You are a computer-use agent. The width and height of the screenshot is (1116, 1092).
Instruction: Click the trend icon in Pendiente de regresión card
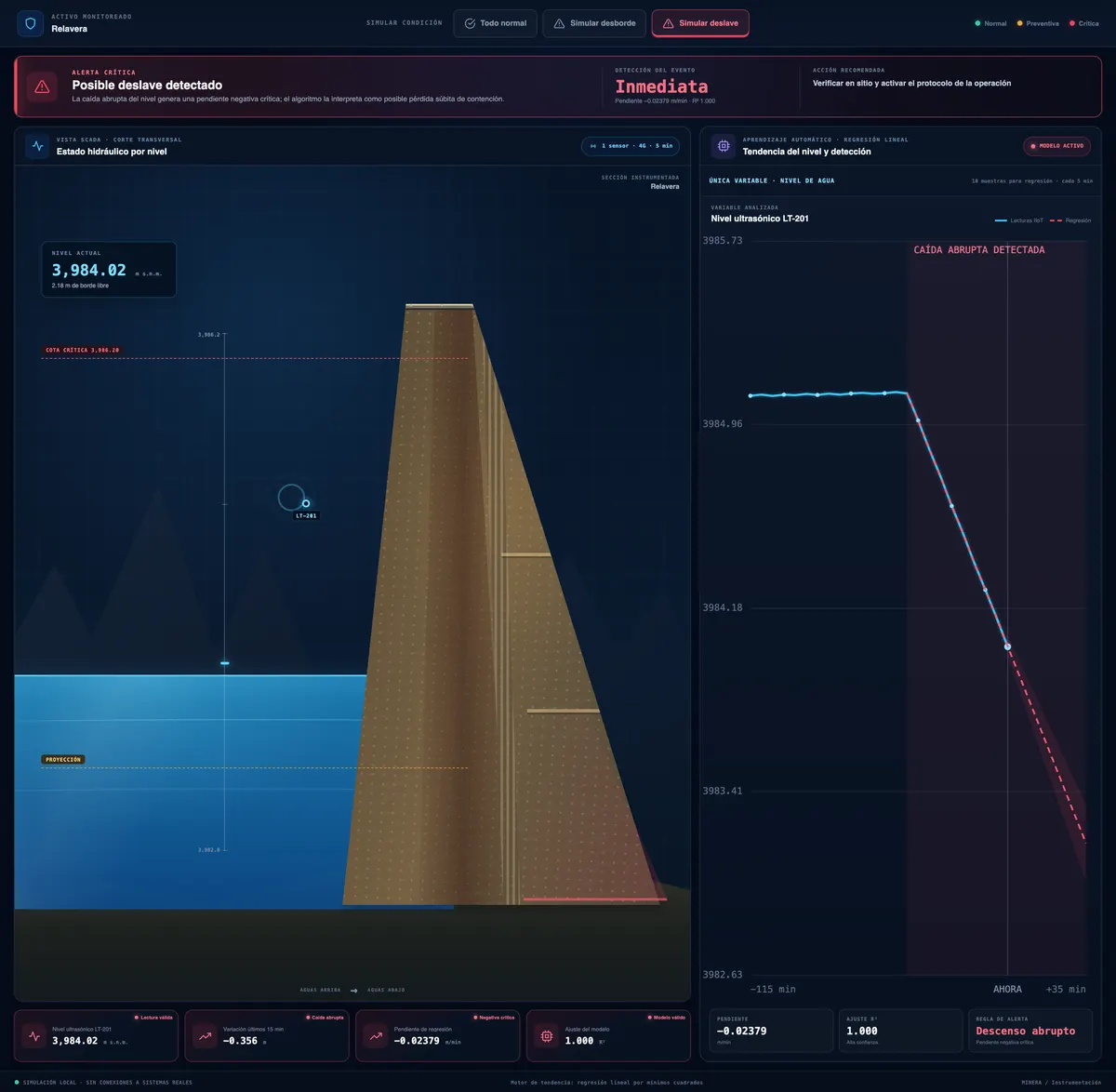[x=376, y=1036]
